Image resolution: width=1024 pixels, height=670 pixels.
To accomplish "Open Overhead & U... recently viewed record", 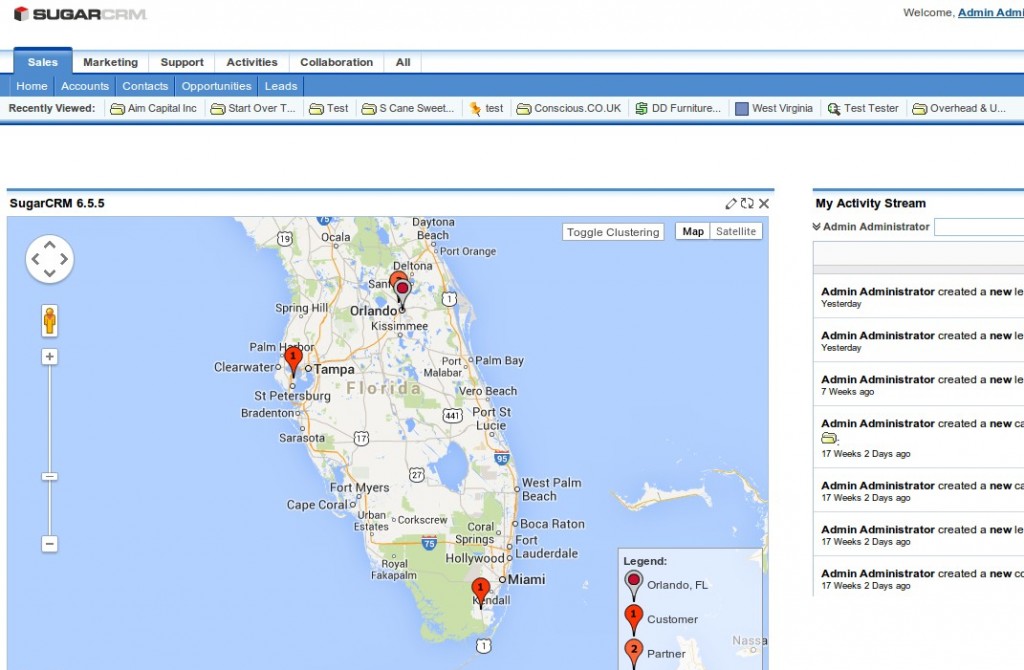I will click(x=959, y=108).
